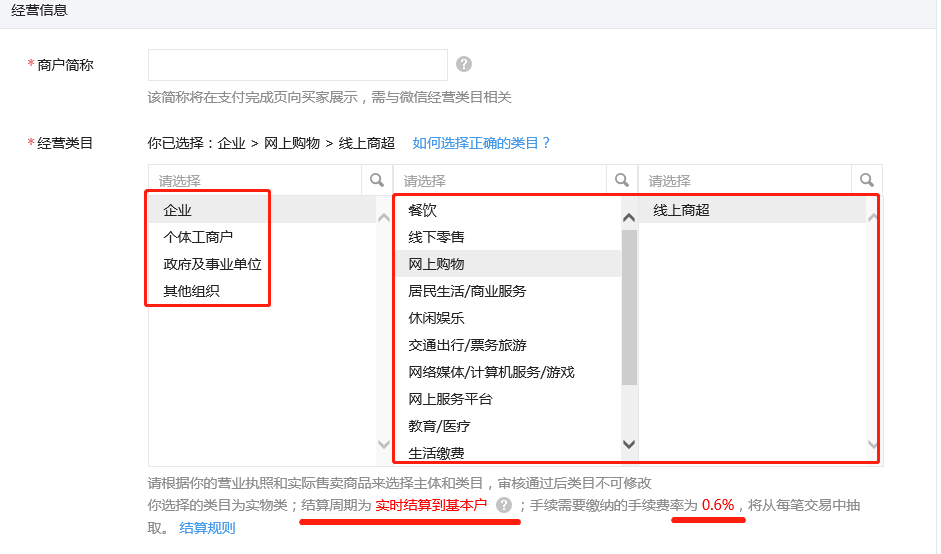
Task: Pick 休闲娱乐 from the industry list
Action: coord(436,318)
